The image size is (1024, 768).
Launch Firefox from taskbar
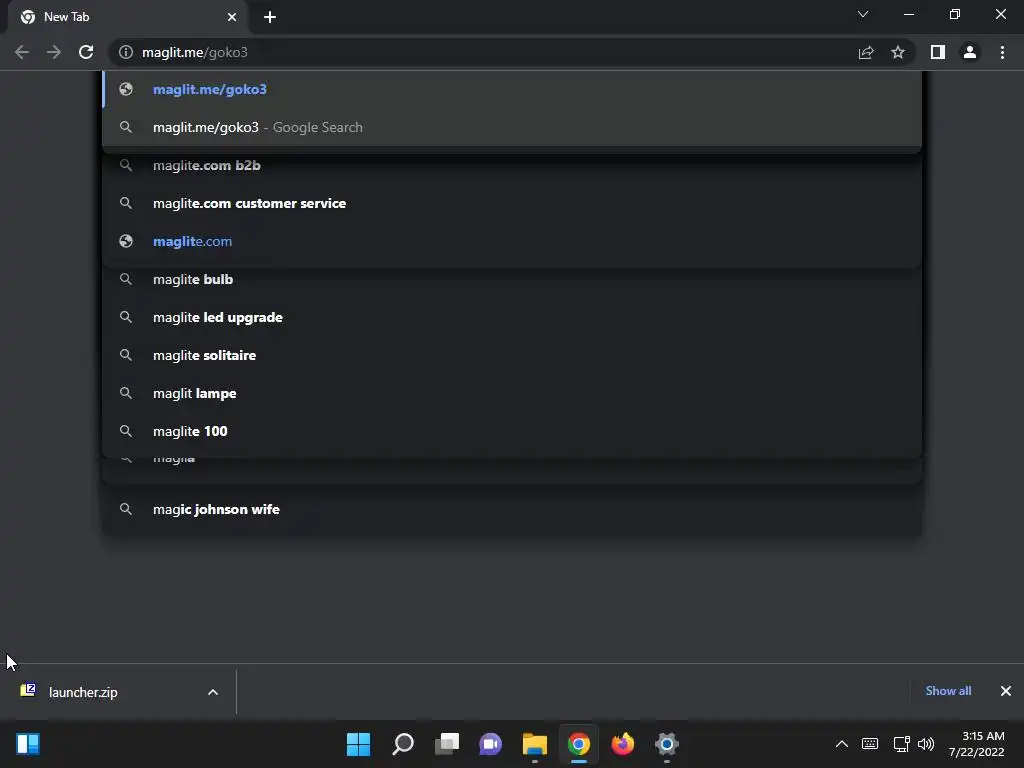coord(622,744)
